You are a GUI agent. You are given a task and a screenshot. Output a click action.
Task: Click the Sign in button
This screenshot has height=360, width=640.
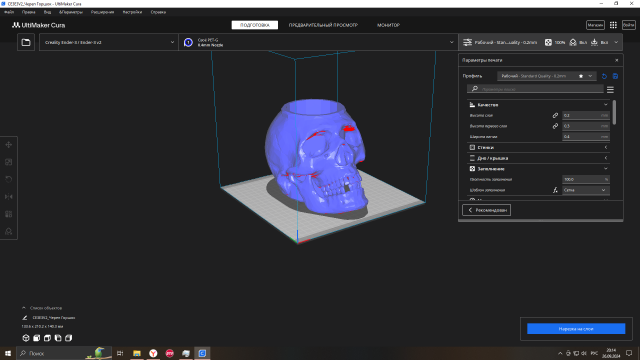point(629,25)
